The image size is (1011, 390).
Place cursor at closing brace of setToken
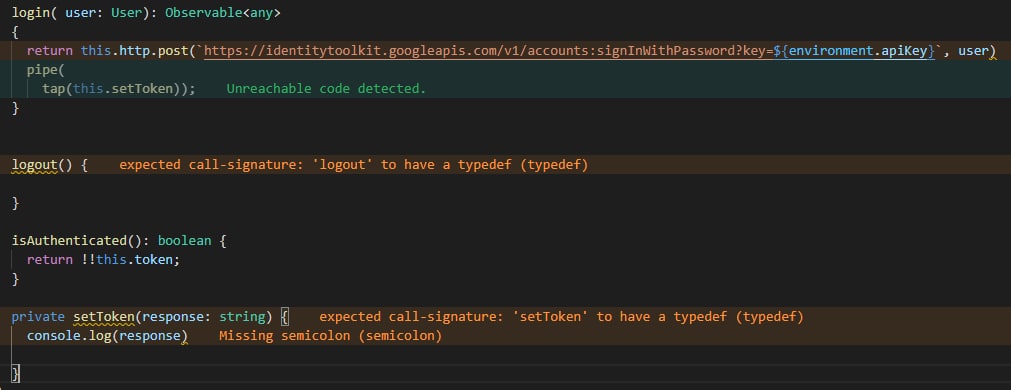coord(16,373)
